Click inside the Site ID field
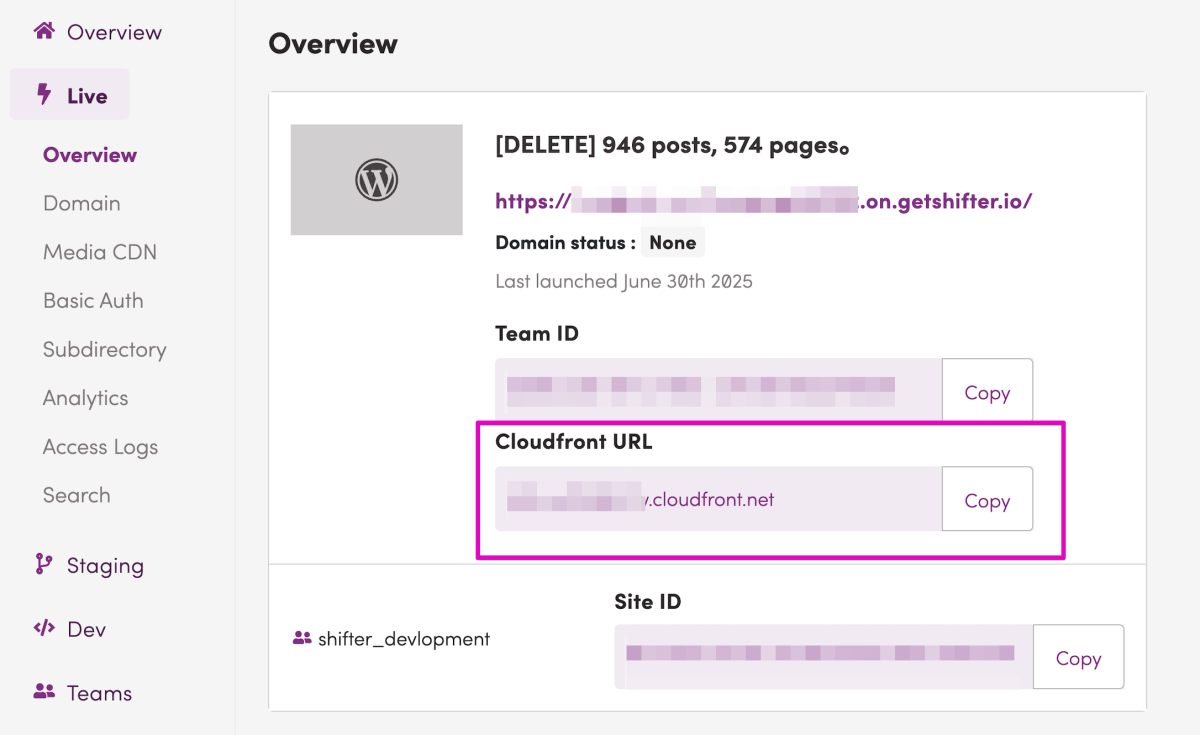Viewport: 1200px width, 735px height. 824,657
